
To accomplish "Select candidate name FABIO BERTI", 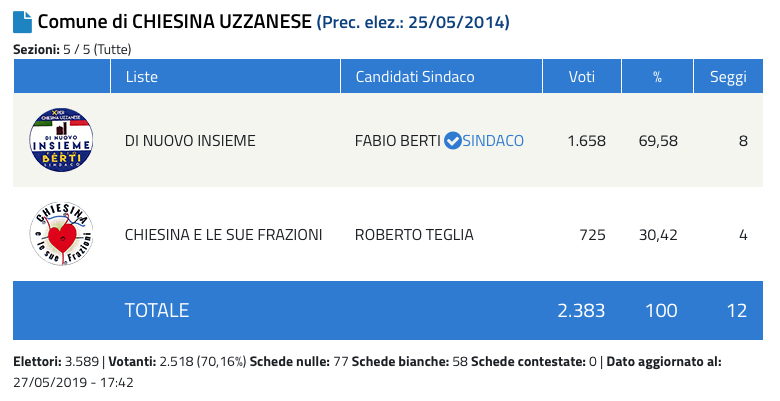I will click(398, 141).
